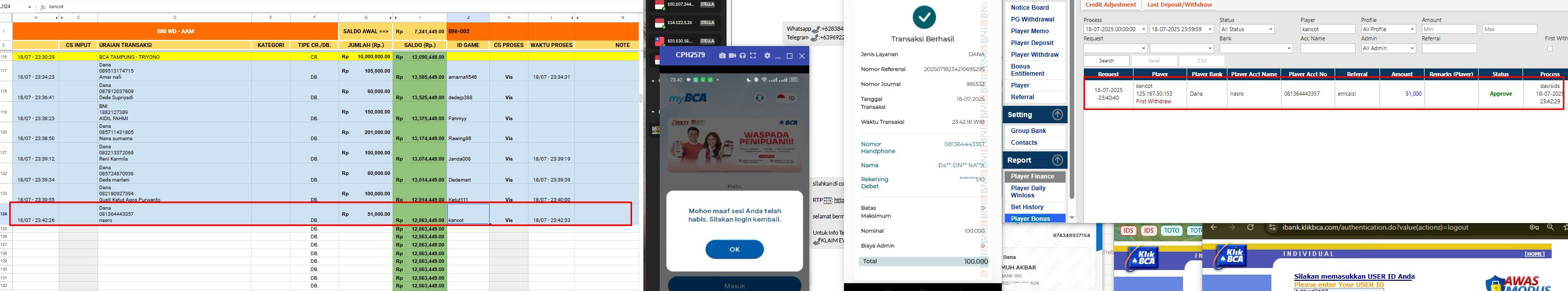1568x291 pixels.
Task: Reload the KlikBCA browser page
Action: (x=1250, y=228)
